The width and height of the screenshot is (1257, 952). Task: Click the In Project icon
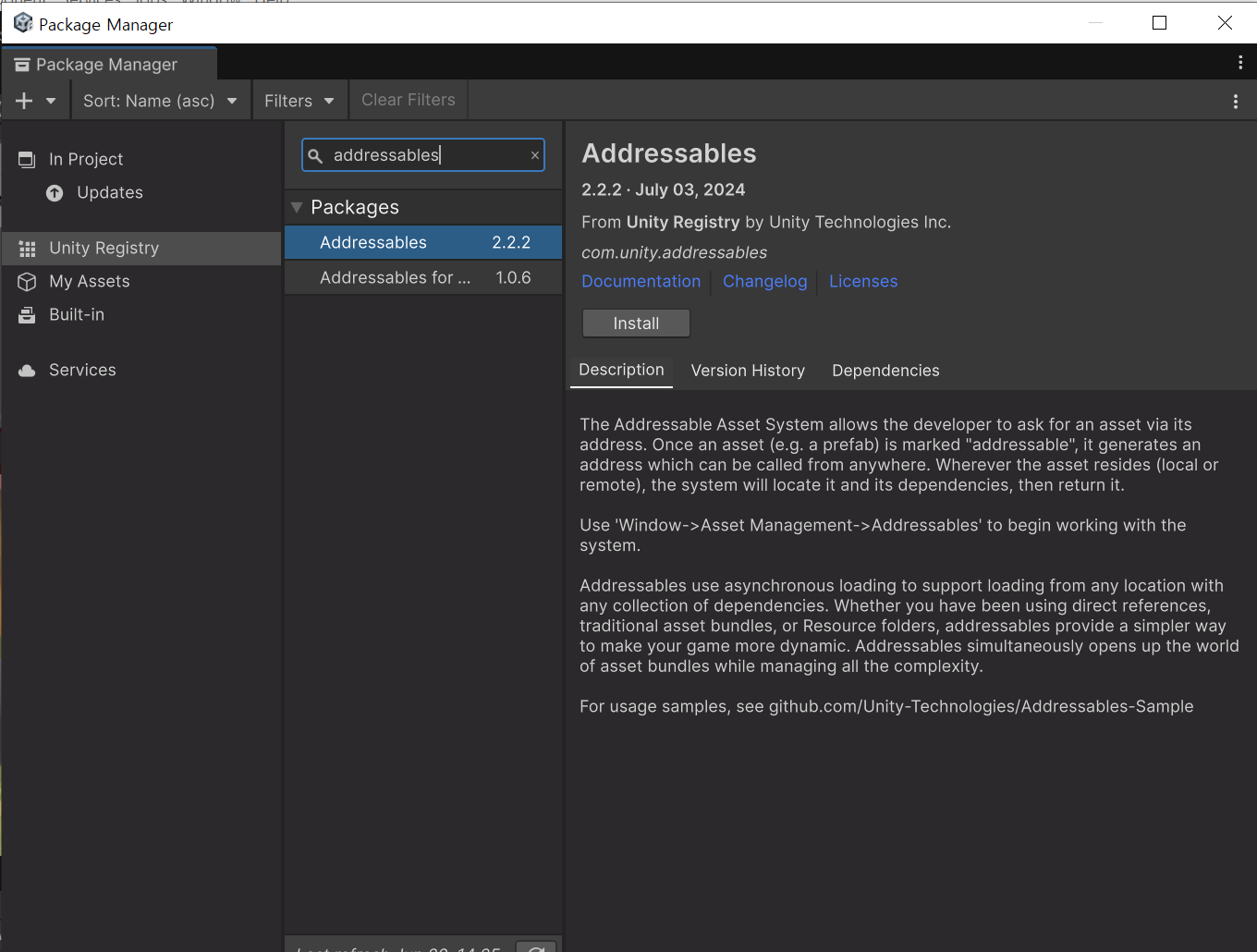click(27, 160)
